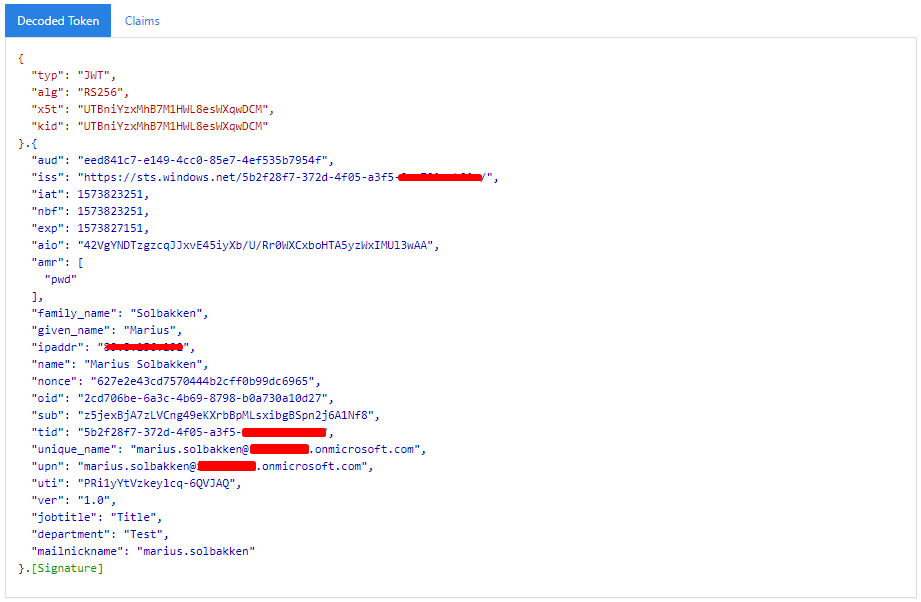921x602 pixels.
Task: Click the "iss" sts.windows.net URL
Action: (240, 177)
